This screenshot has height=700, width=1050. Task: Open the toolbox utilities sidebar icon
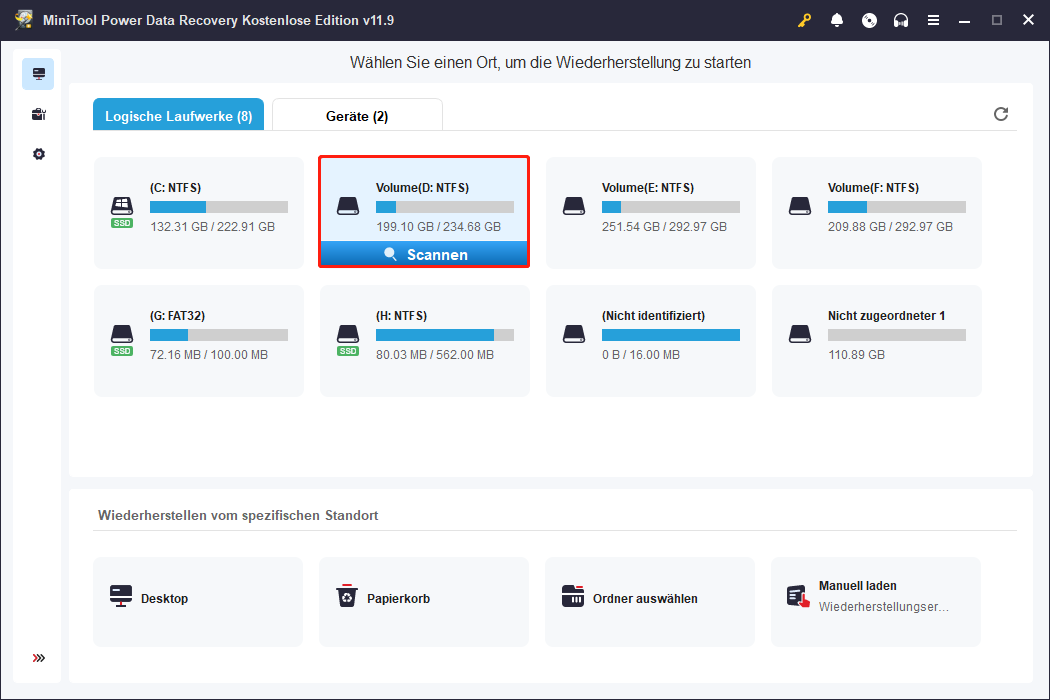coord(39,114)
